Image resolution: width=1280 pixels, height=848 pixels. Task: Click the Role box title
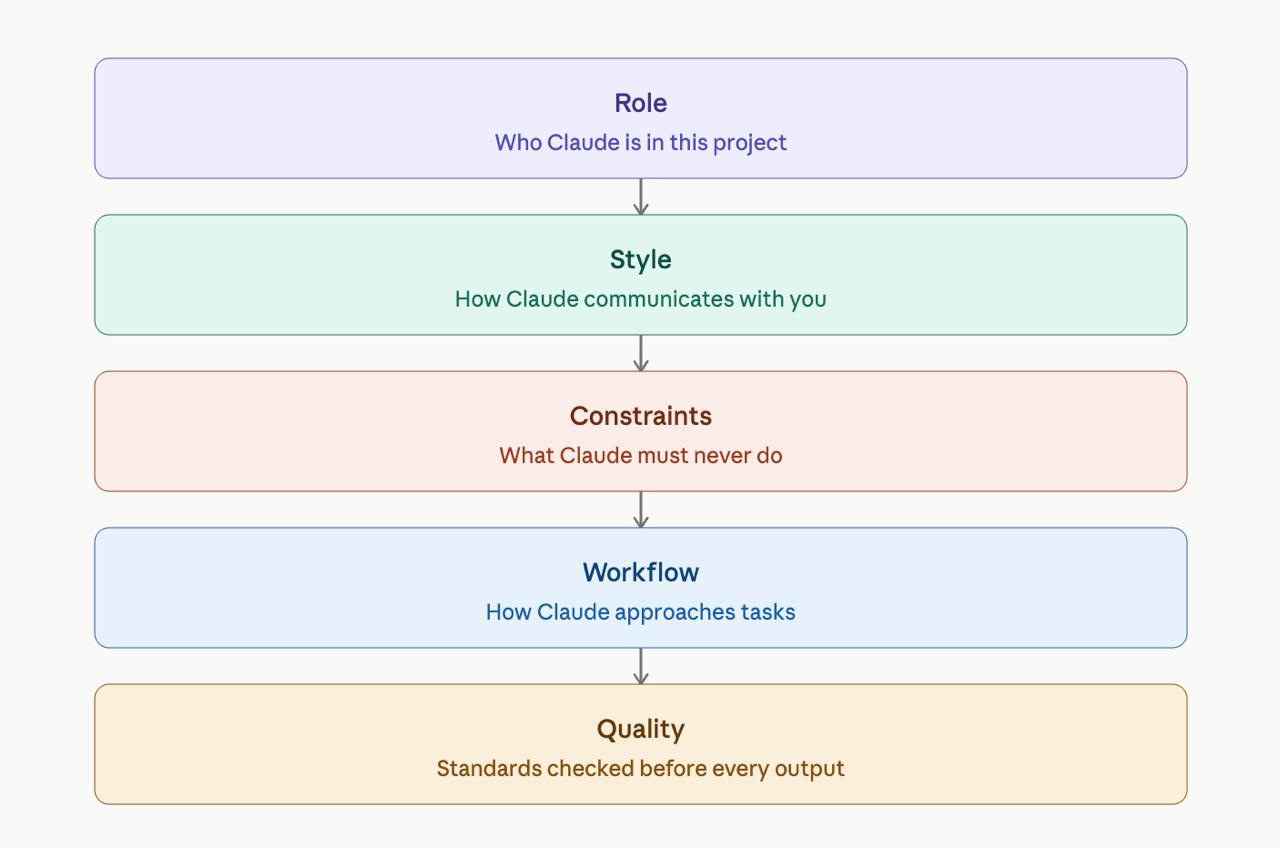640,103
